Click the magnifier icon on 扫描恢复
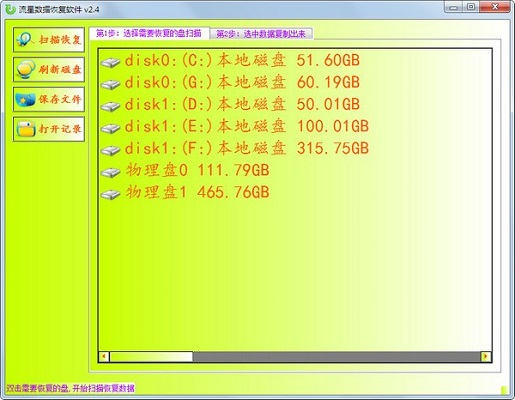Screen dimensions: 515x400 tap(25, 40)
